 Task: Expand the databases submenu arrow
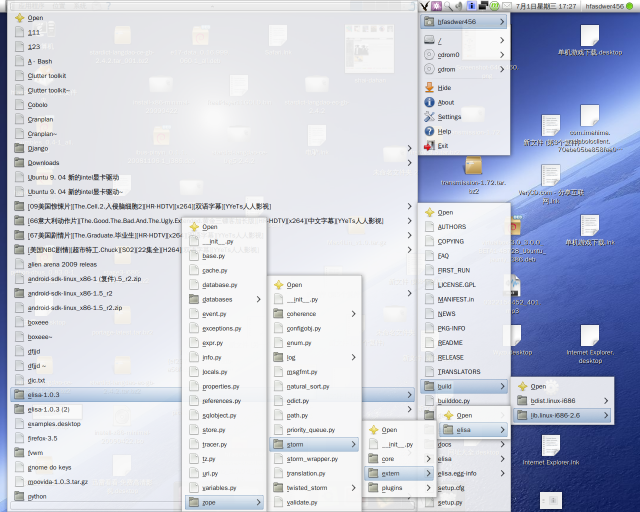click(258, 299)
